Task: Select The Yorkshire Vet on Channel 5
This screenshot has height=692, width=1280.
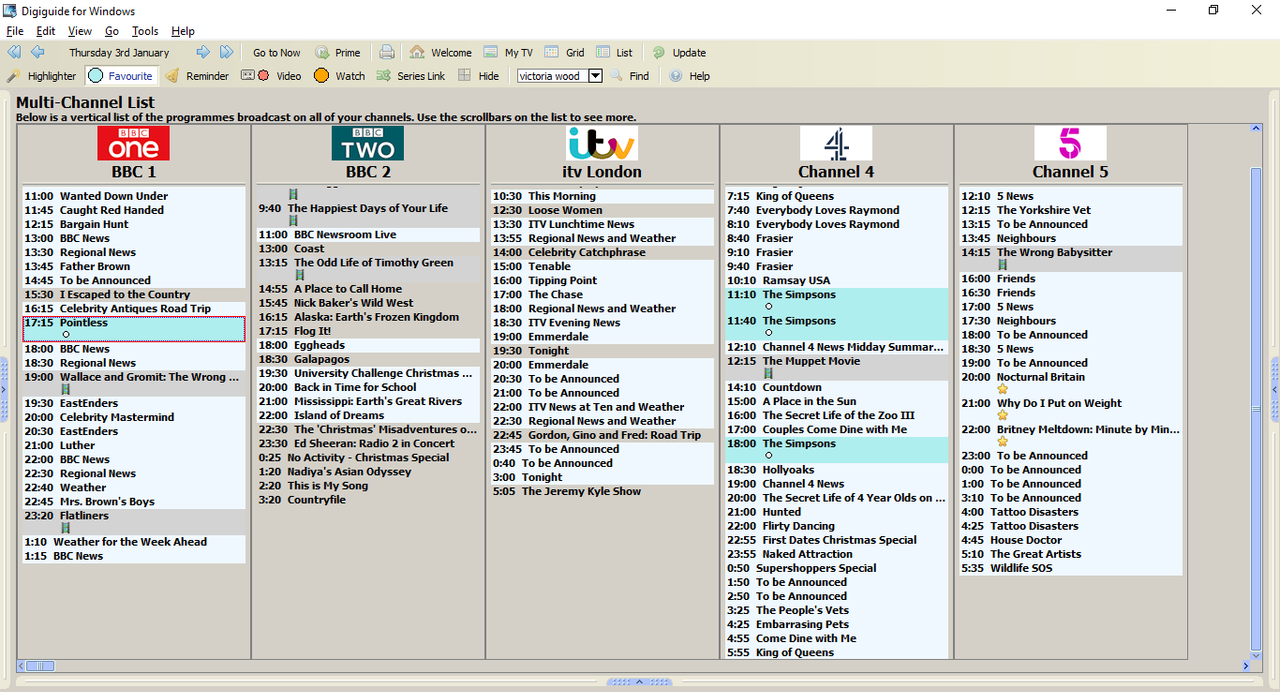Action: click(1071, 211)
